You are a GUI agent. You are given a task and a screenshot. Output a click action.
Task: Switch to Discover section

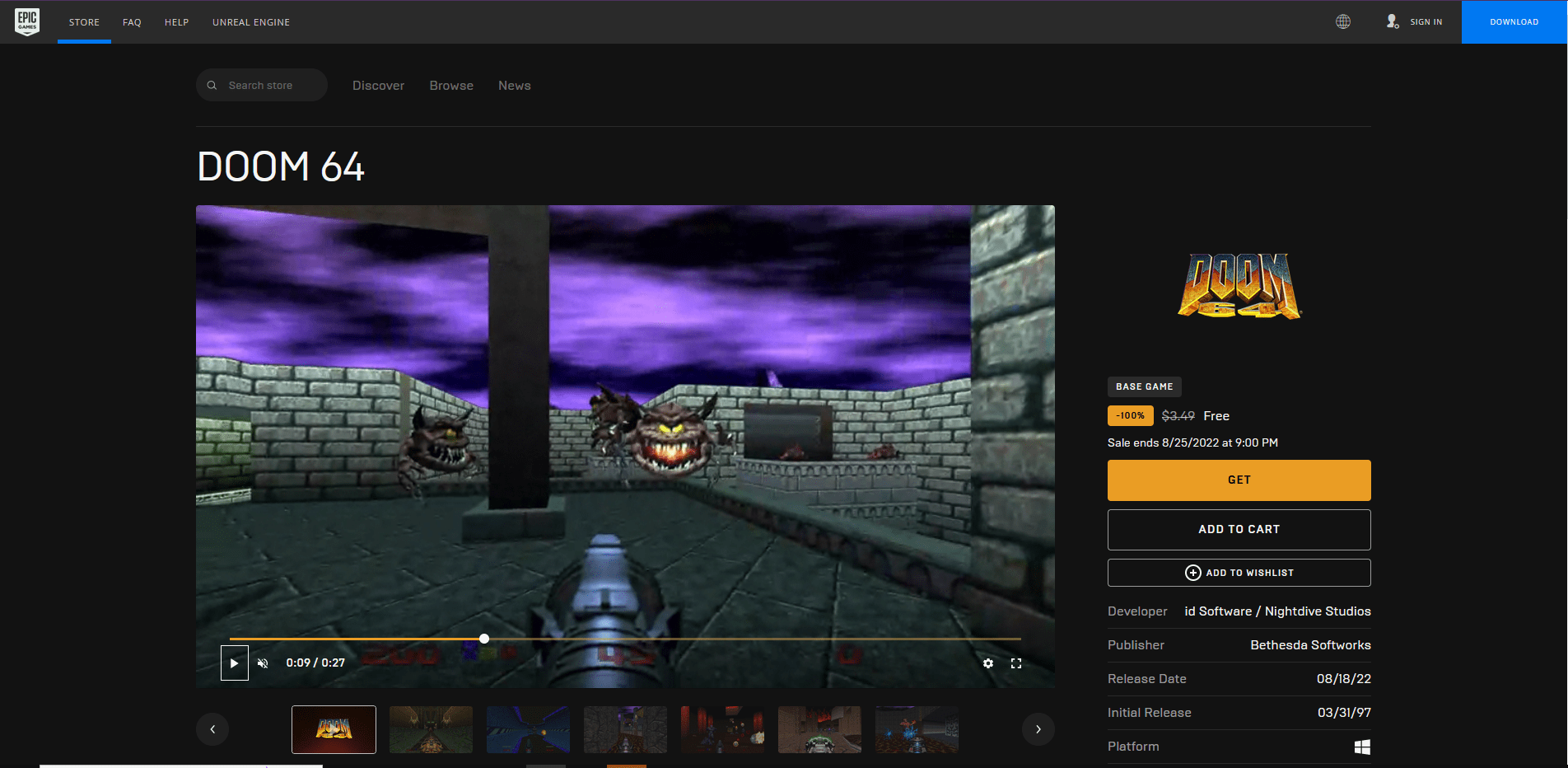pos(379,86)
